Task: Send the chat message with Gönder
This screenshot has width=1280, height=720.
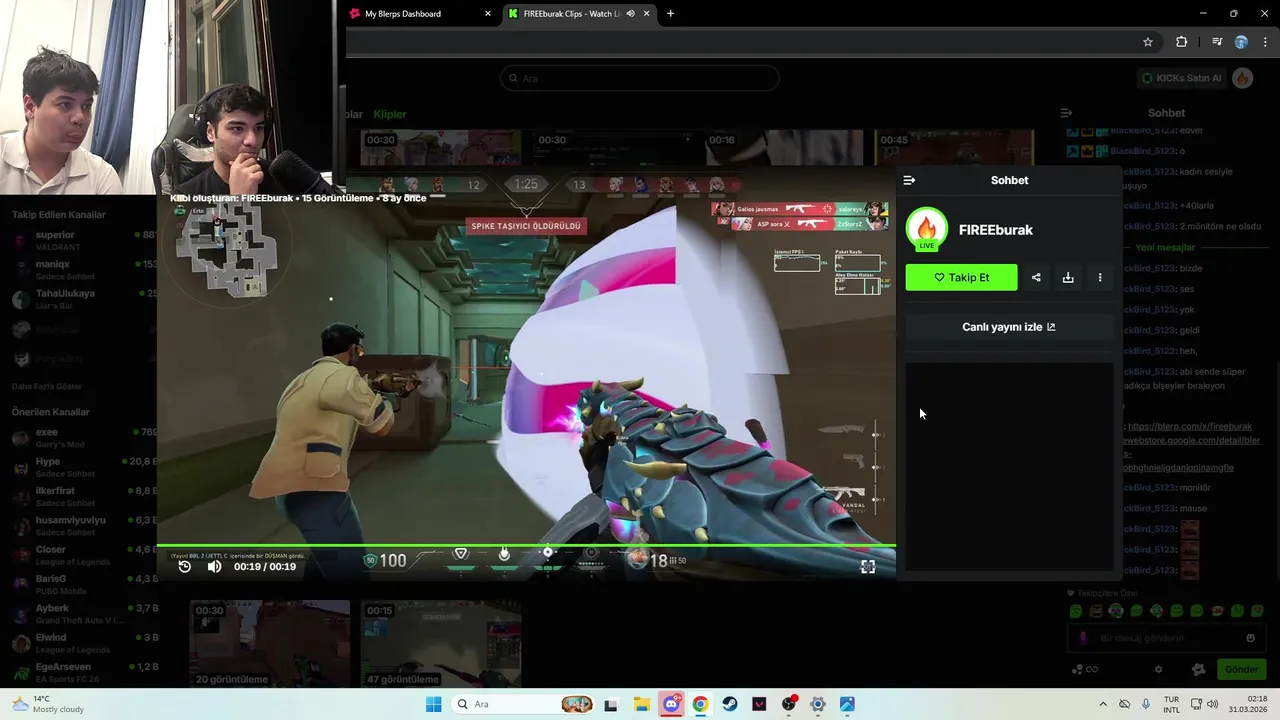Action: coord(1241,669)
